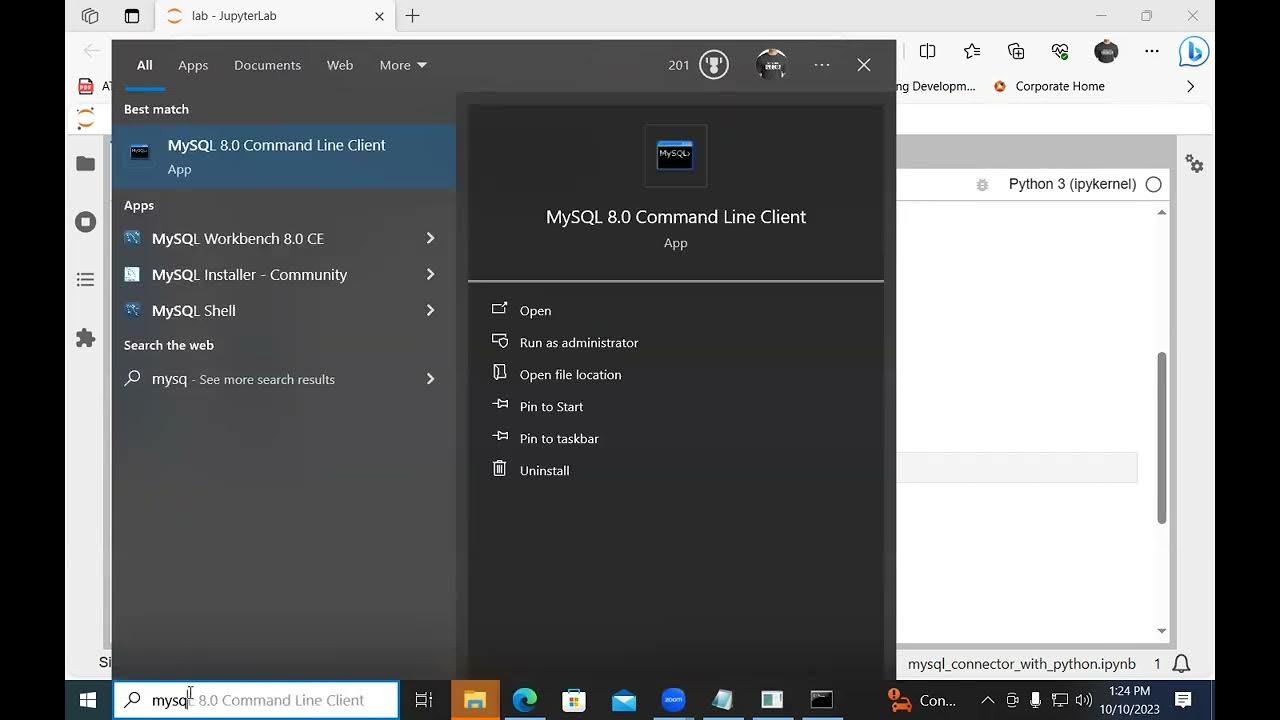Expand the More filter dropdown
Screen dimensions: 1280x720
[403, 65]
